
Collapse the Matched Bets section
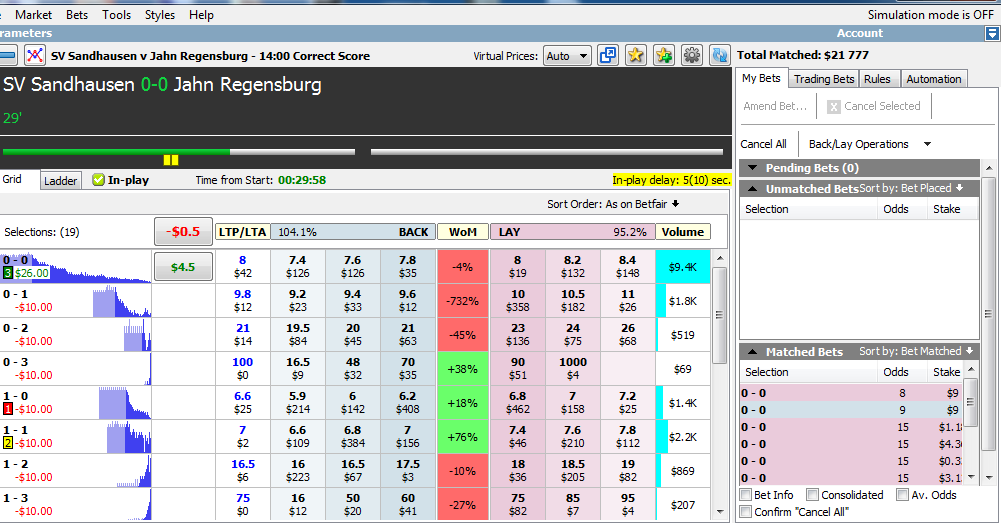[x=753, y=352]
